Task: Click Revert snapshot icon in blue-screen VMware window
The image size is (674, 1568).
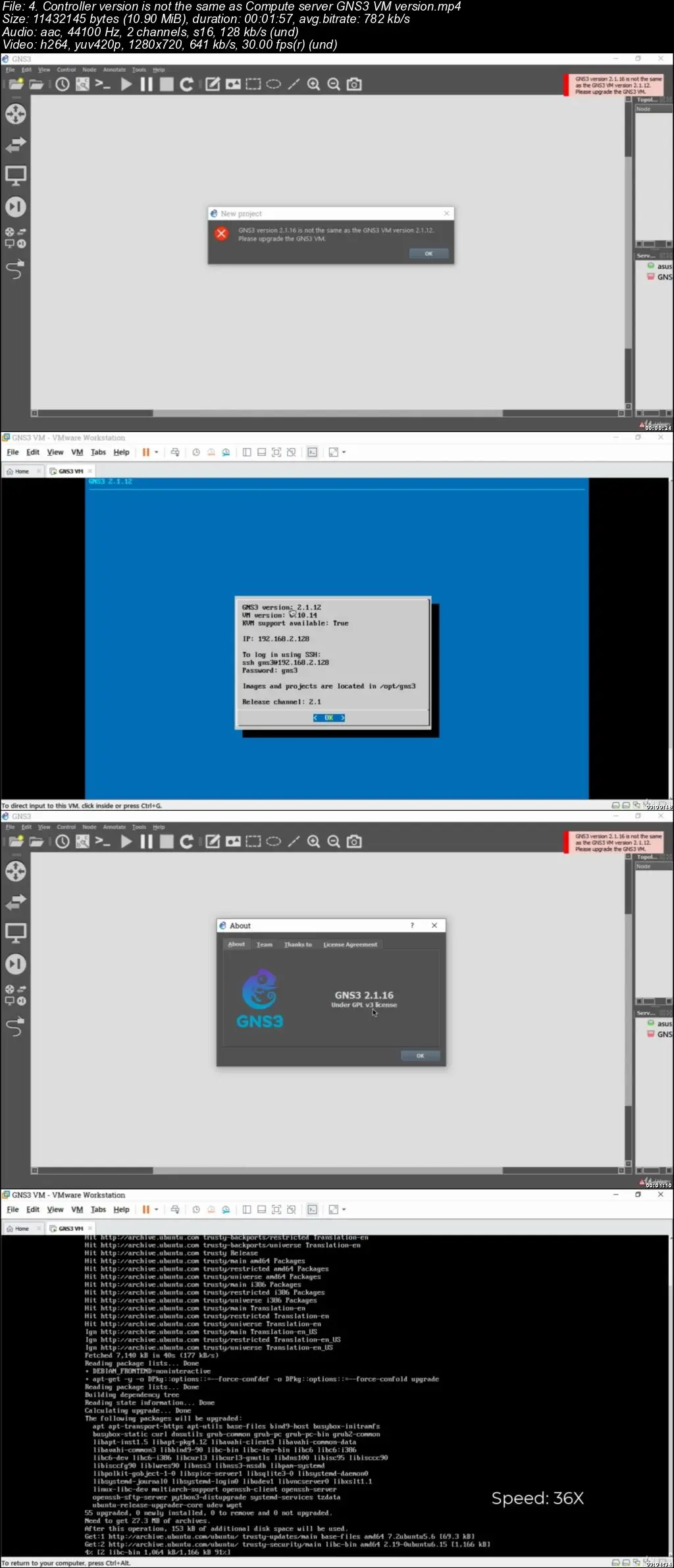Action: point(211,452)
